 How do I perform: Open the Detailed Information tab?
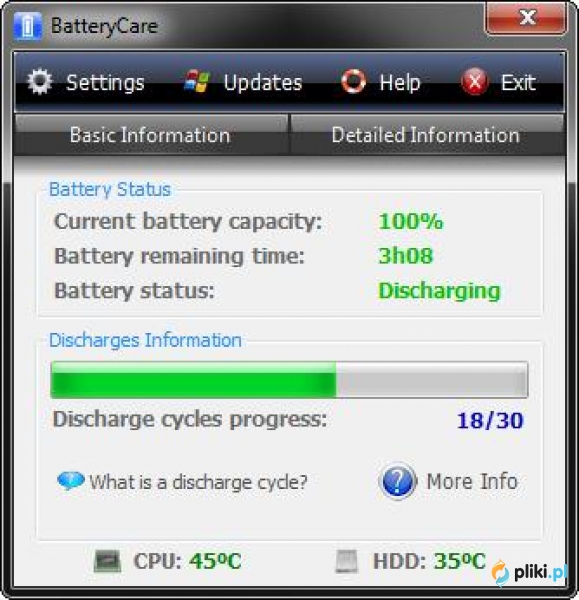pyautogui.click(x=427, y=135)
